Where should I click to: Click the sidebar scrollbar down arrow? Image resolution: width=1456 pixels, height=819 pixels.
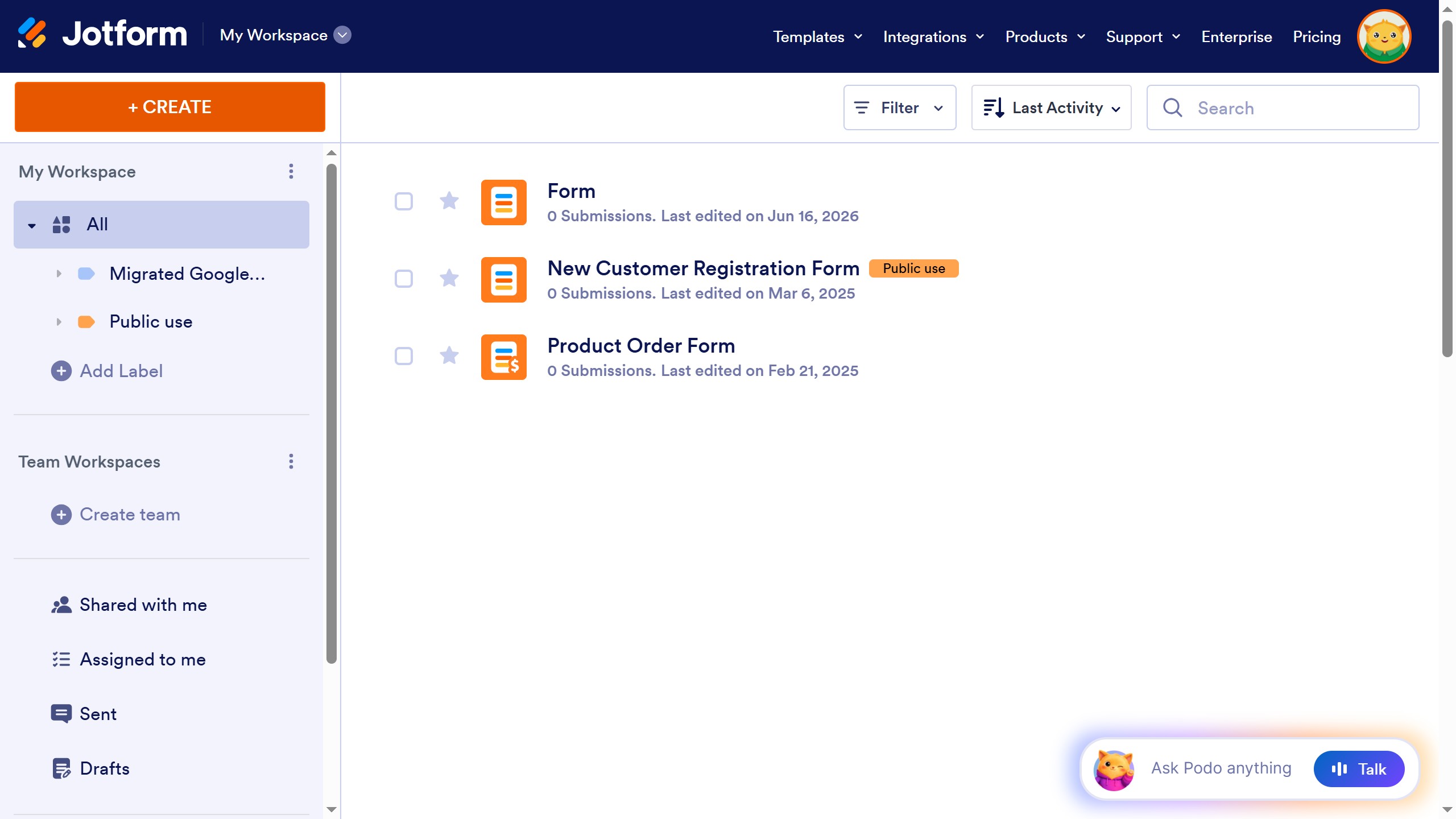coord(332,809)
